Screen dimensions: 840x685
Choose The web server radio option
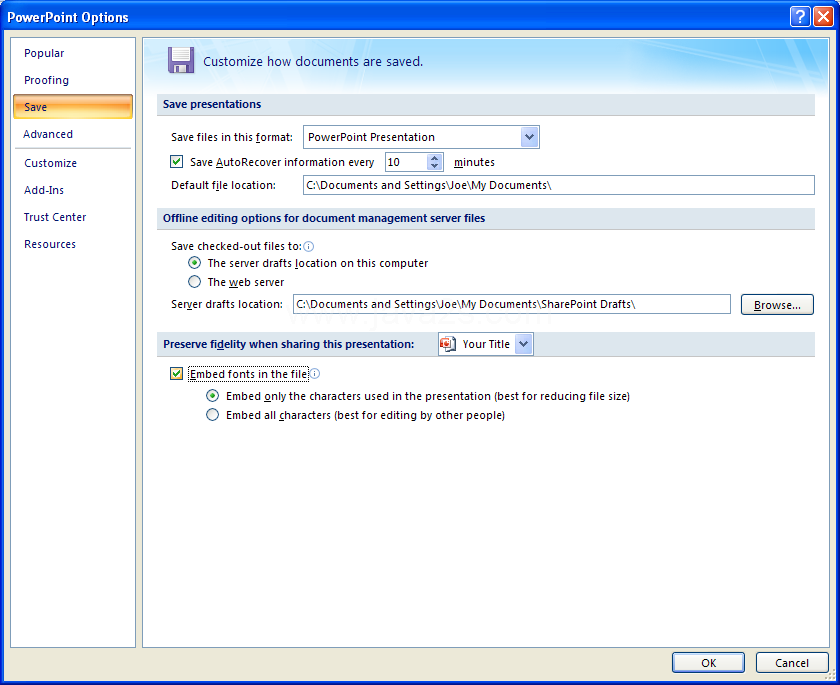point(194,281)
